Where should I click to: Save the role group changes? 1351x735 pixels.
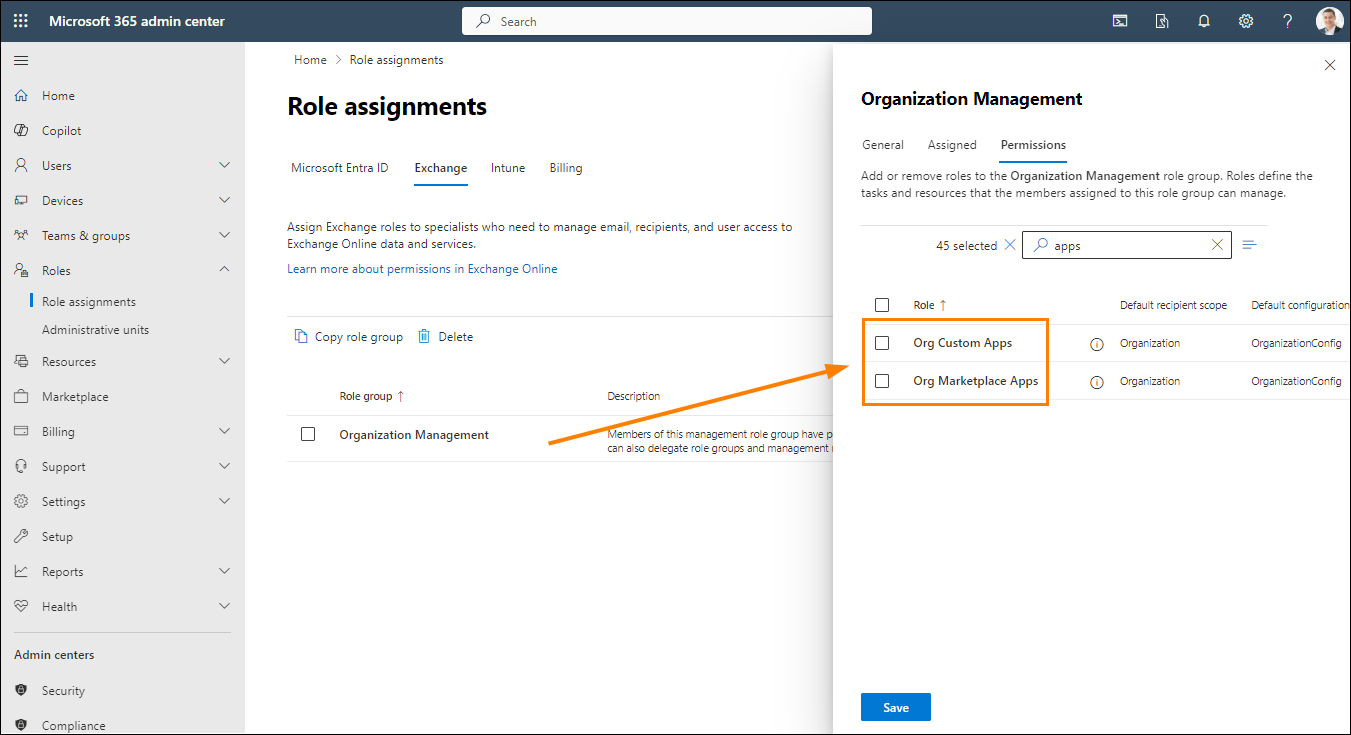[896, 707]
